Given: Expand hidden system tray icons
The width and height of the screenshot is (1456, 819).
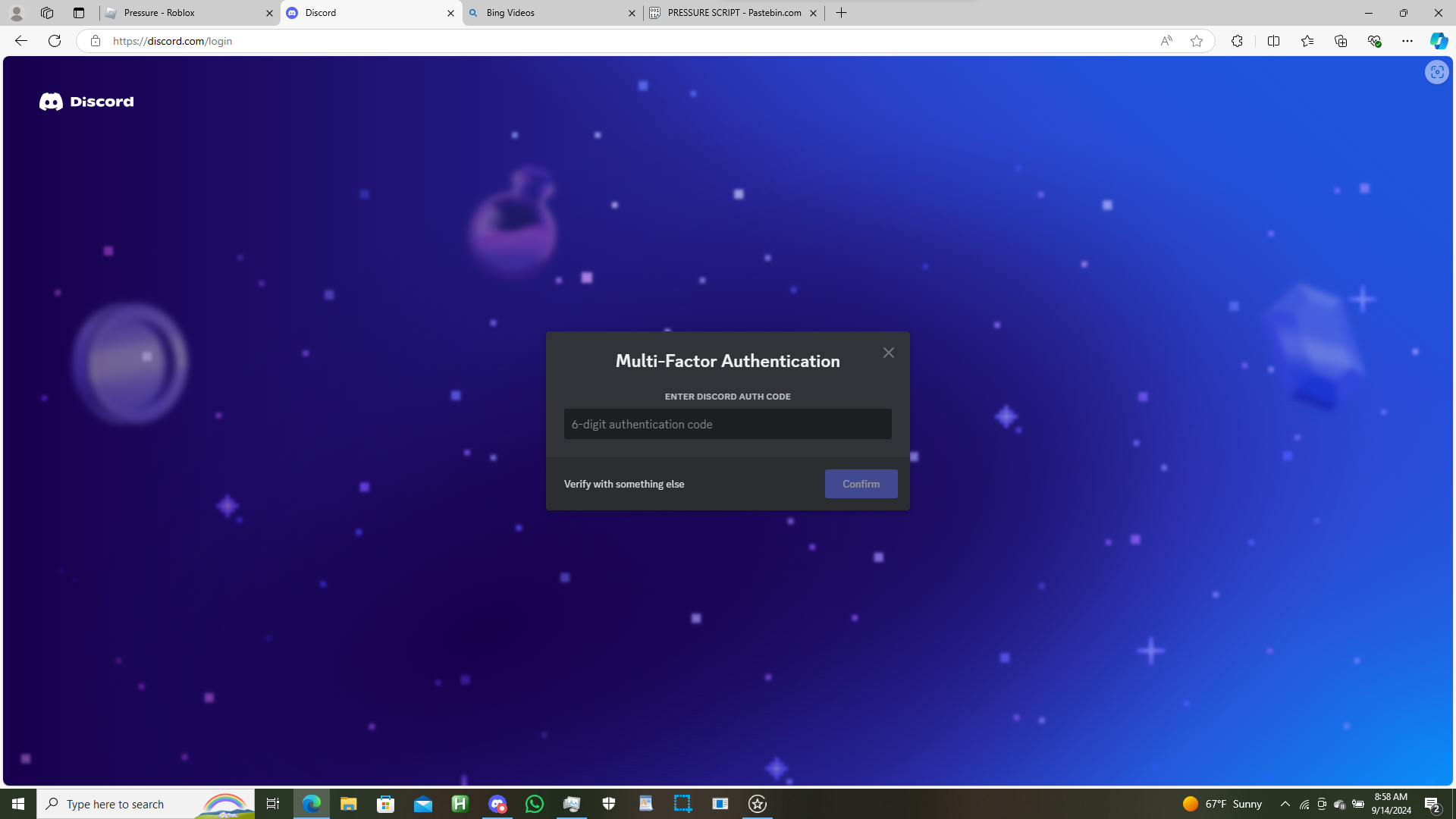Looking at the screenshot, I should [x=1285, y=804].
